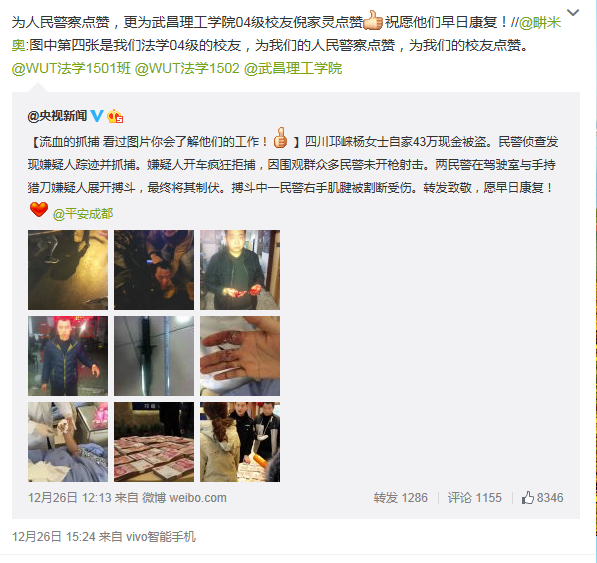Open the @WUT法学1501班 mention
Screen dimensions: 597x563
coord(71,69)
